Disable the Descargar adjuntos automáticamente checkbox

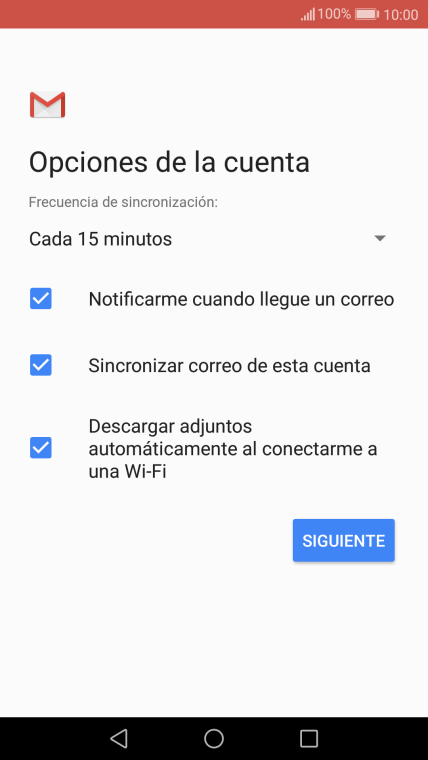(41, 448)
